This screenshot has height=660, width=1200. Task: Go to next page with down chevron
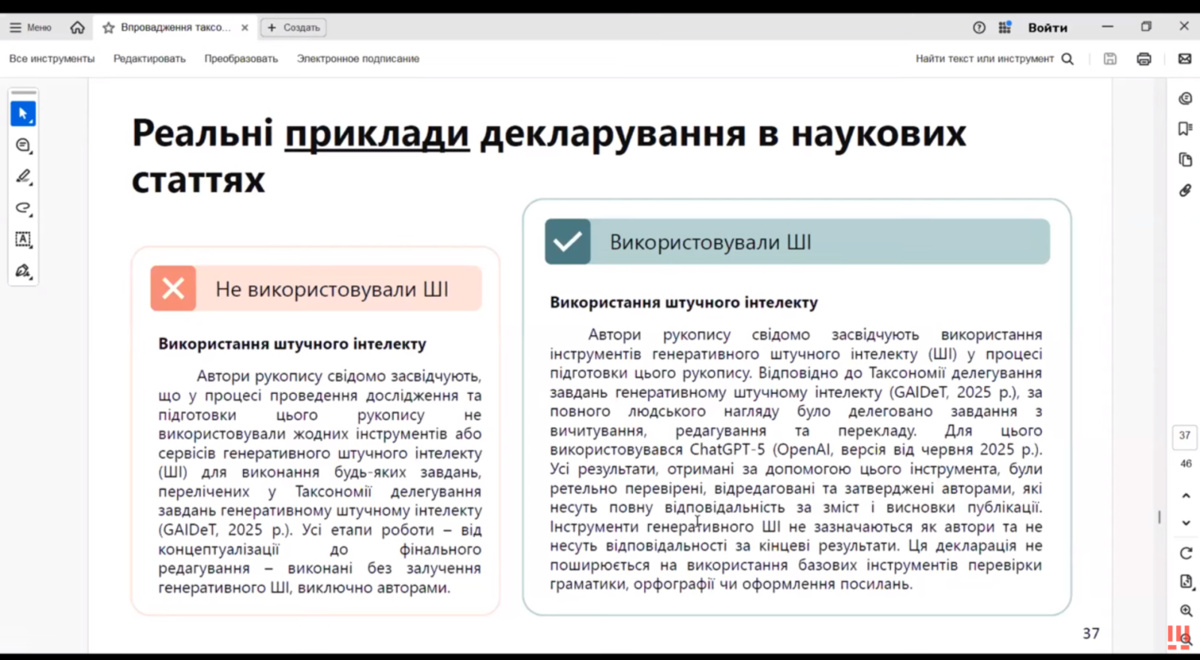coord(1185,523)
